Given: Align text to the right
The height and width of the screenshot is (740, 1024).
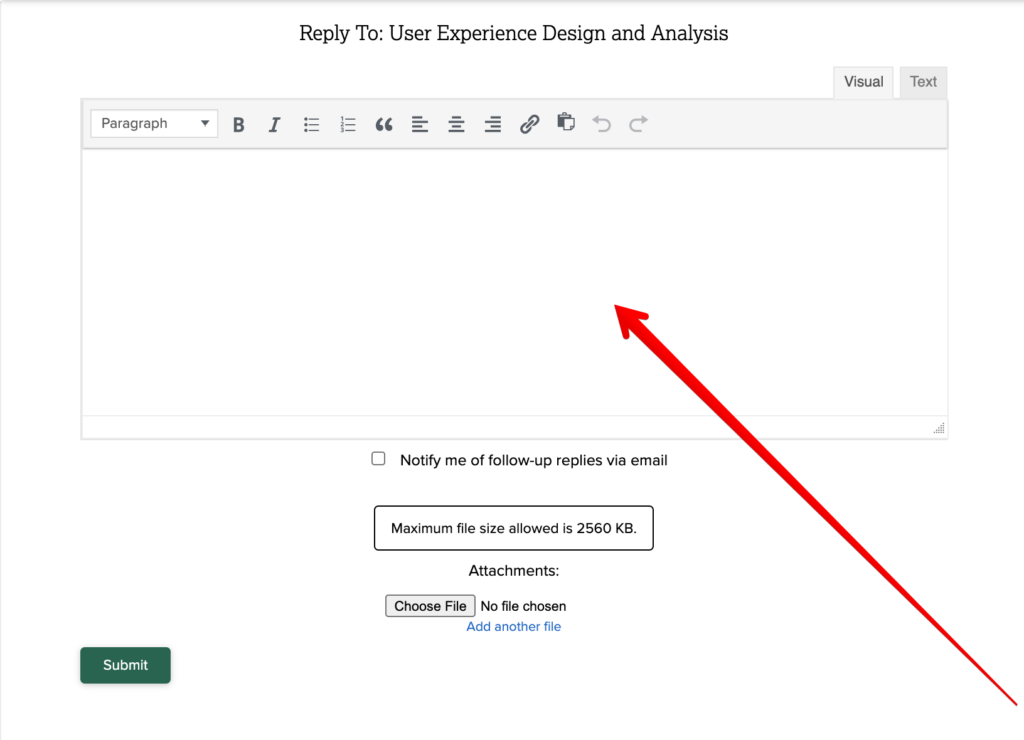Looking at the screenshot, I should click(x=492, y=123).
